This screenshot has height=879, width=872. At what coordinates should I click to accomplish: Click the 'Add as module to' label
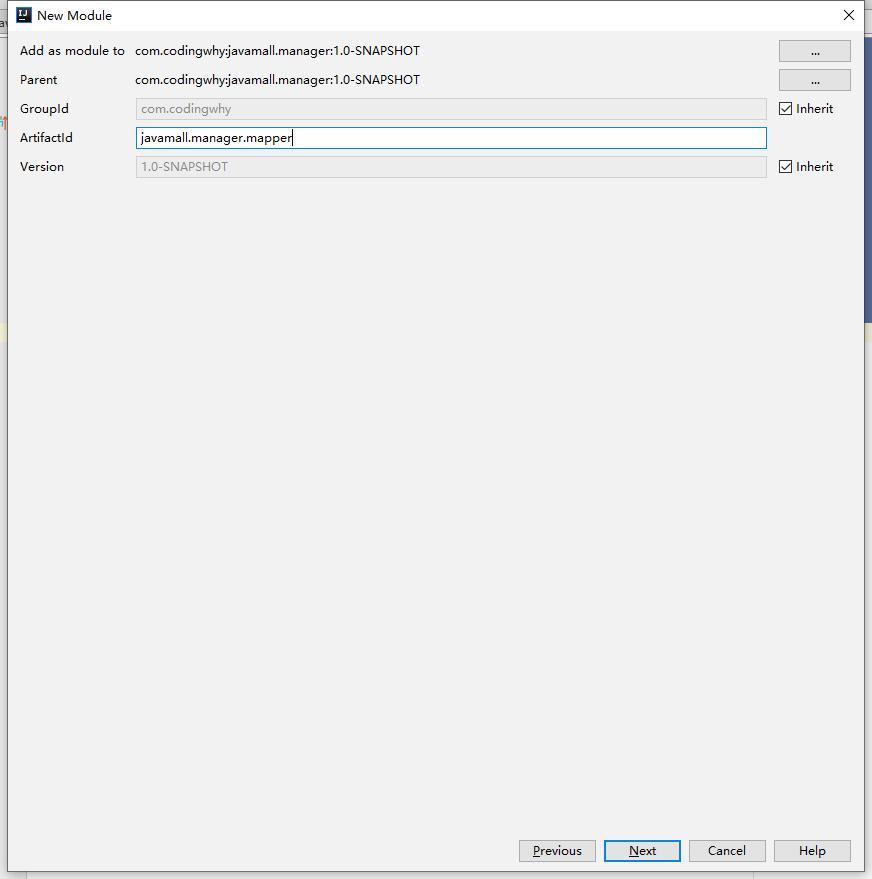pyautogui.click(x=72, y=51)
